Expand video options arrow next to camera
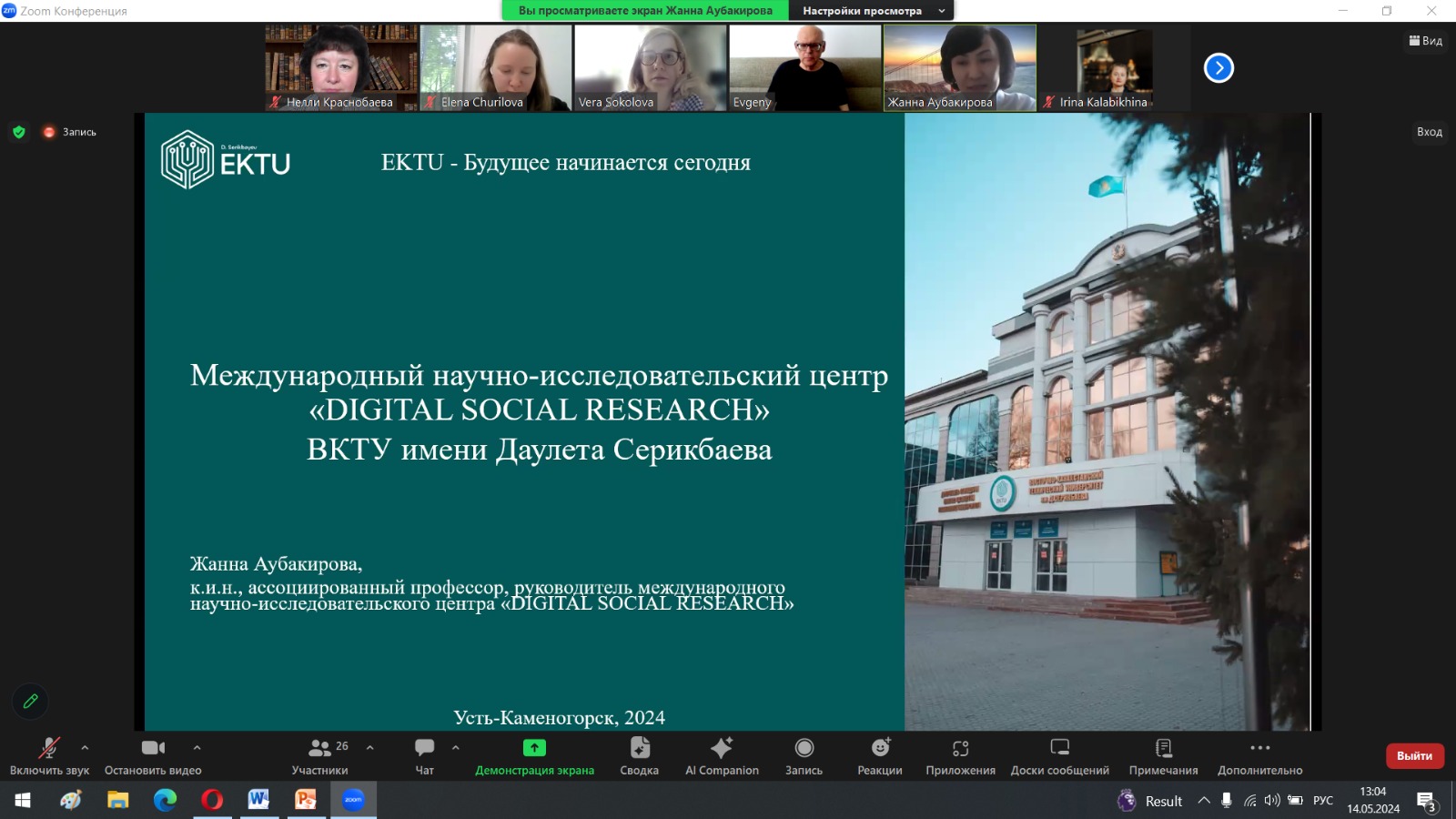This screenshot has width=1456, height=819. click(x=197, y=747)
